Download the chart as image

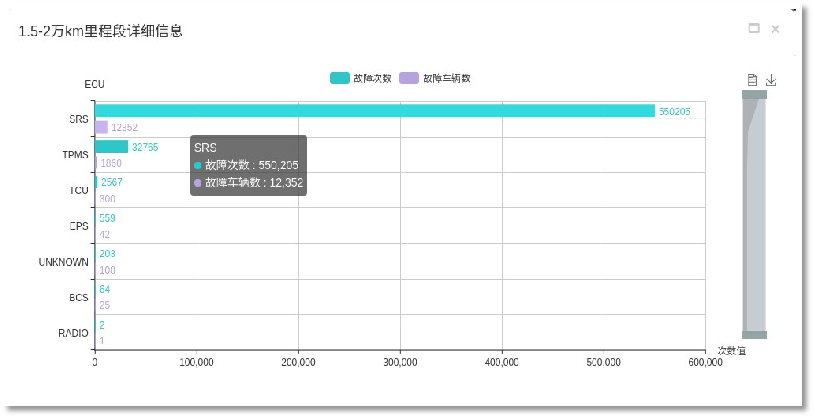pyautogui.click(x=771, y=81)
